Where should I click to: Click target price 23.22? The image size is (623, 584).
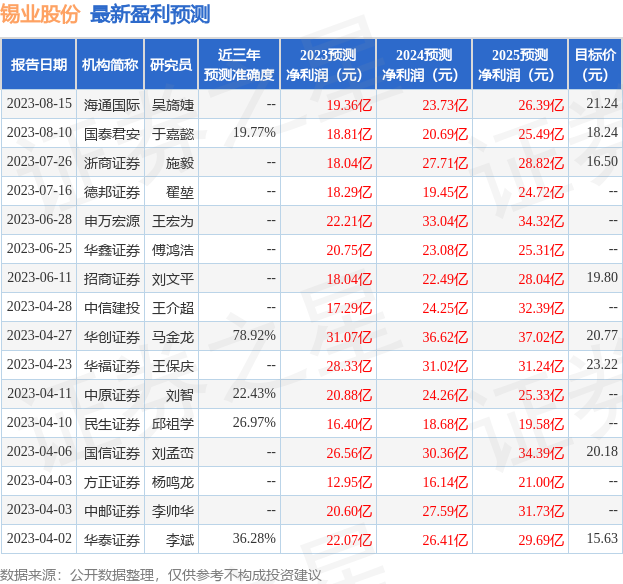[602, 364]
